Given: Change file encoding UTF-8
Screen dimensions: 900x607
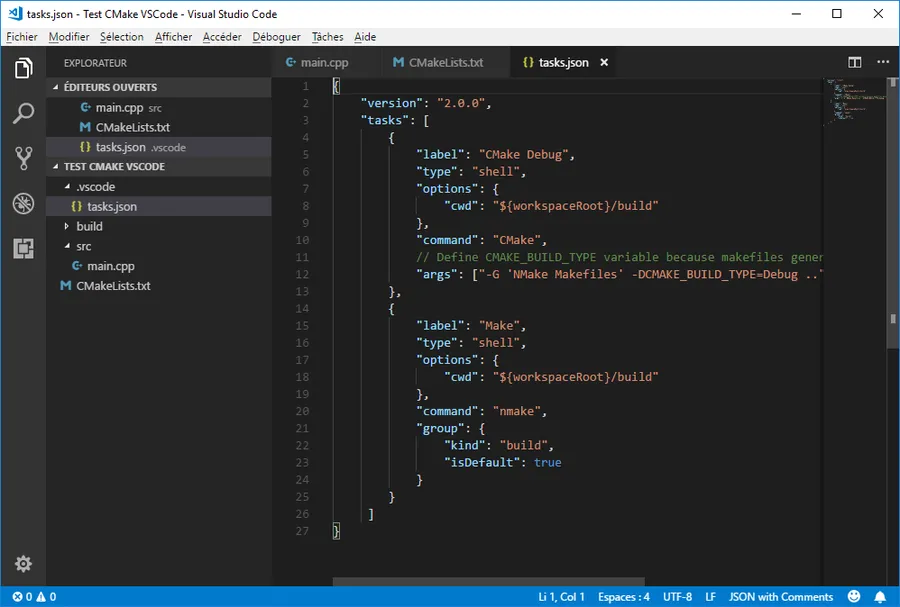Looking at the screenshot, I should coord(677,597).
